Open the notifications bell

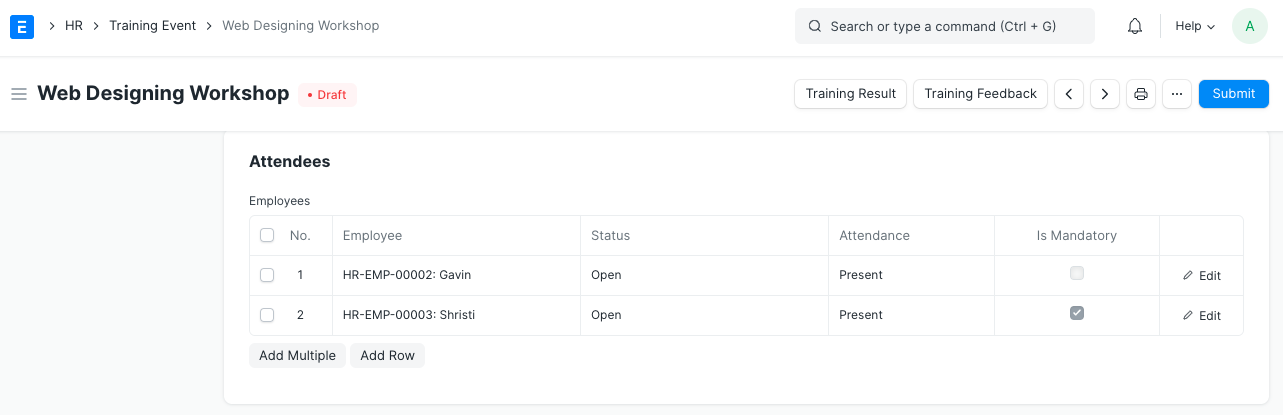click(x=1134, y=27)
